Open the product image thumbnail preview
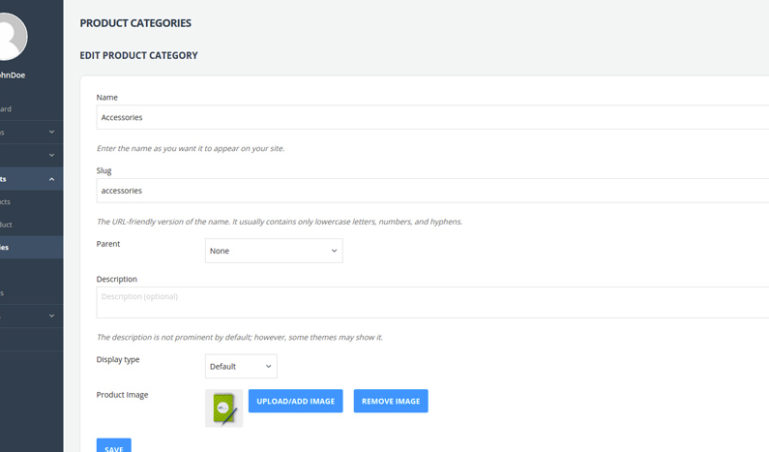769x452 pixels. coord(223,408)
